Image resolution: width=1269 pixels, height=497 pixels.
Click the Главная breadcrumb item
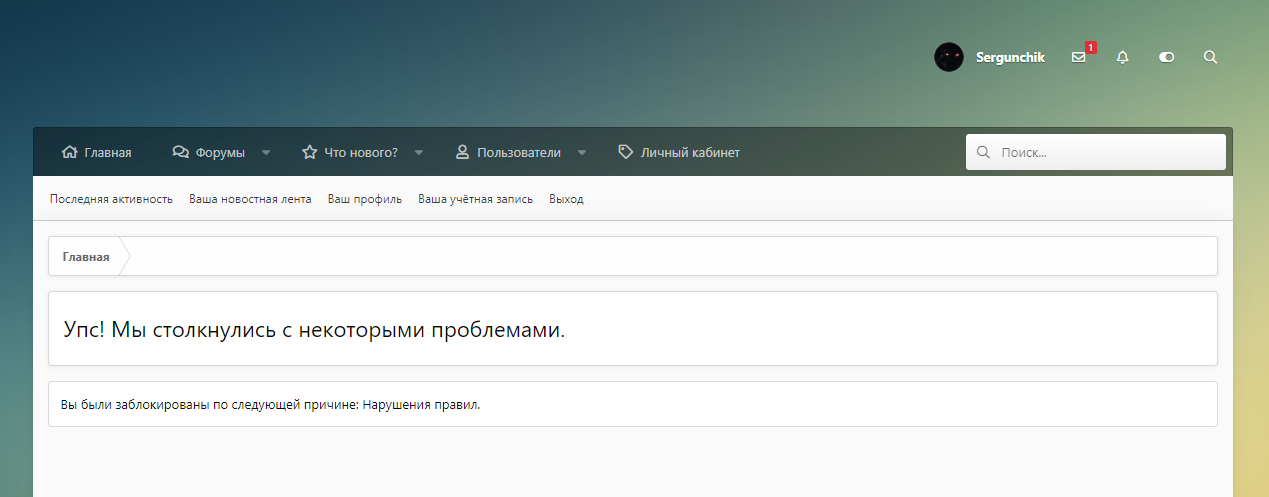[x=86, y=257]
